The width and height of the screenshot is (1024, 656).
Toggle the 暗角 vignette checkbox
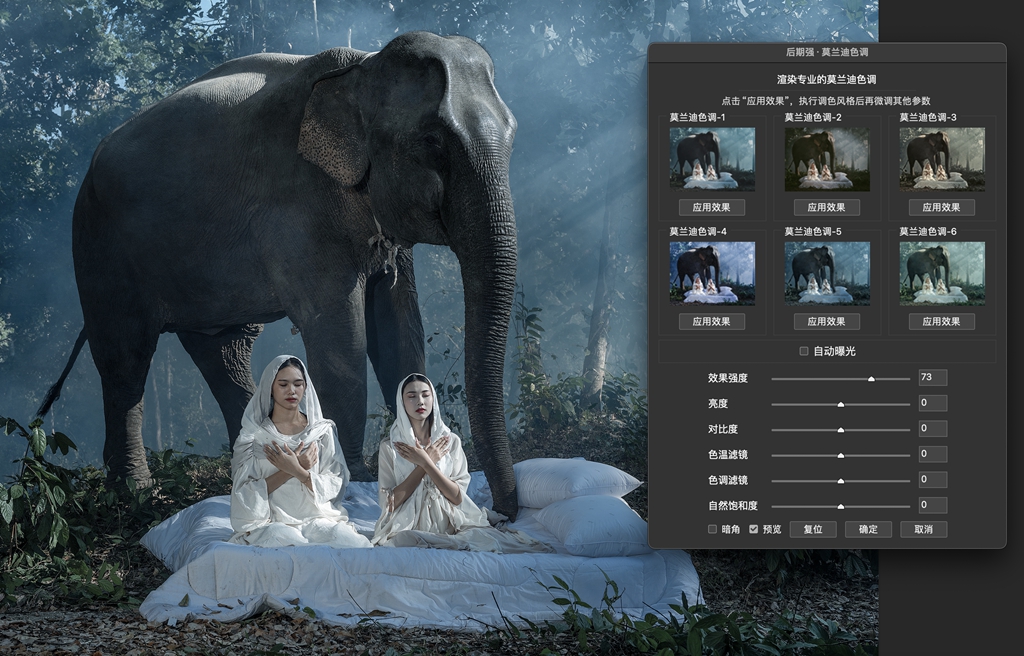tap(713, 529)
